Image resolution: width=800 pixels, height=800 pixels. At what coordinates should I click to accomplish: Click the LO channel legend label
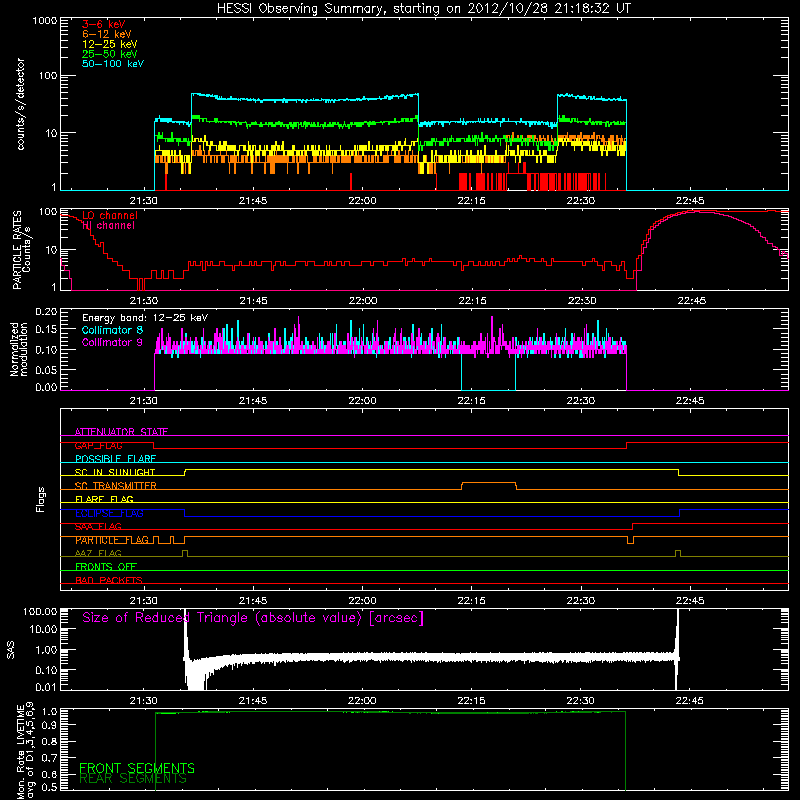(110, 215)
